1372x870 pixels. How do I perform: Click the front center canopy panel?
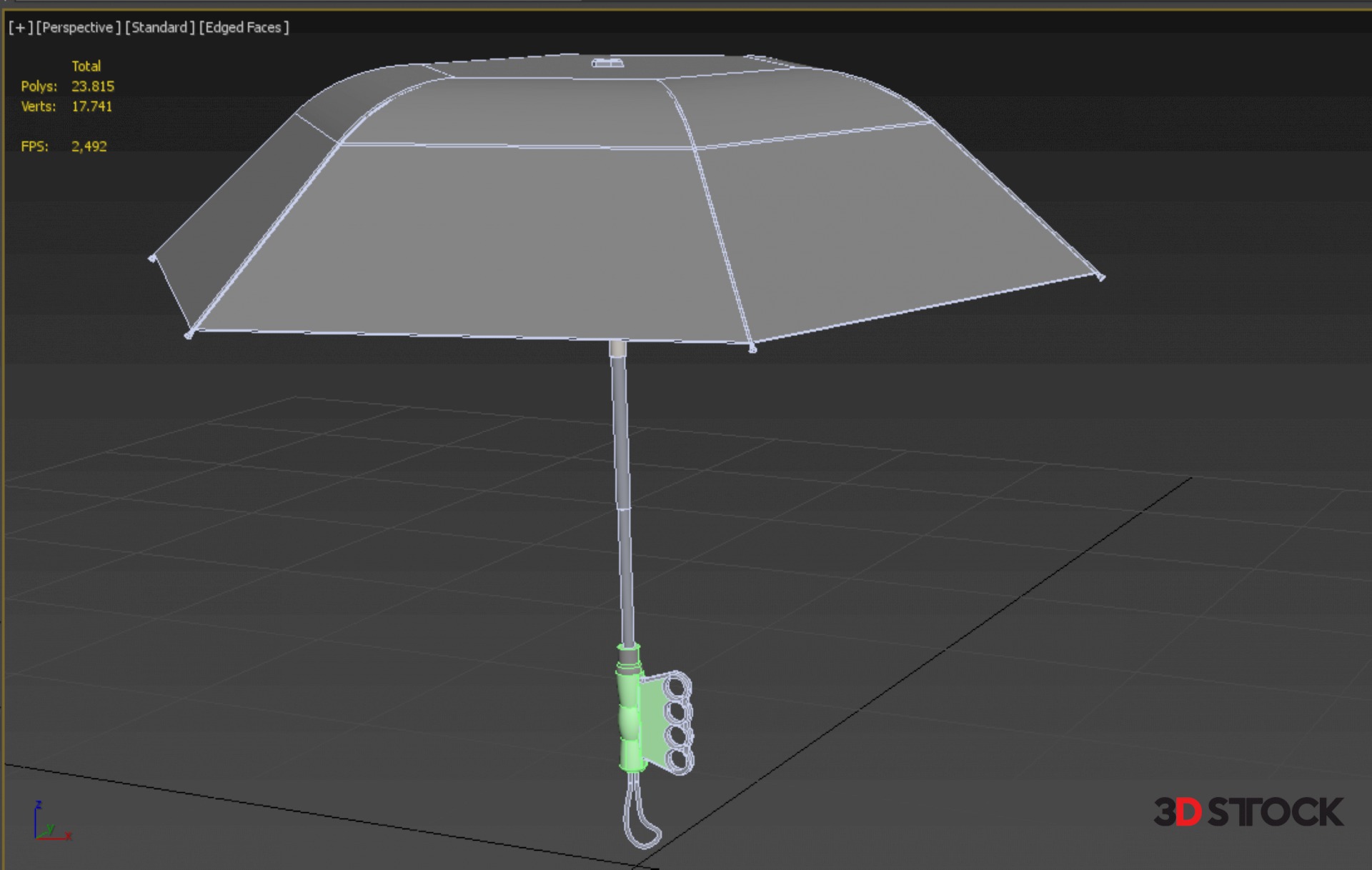point(472,243)
